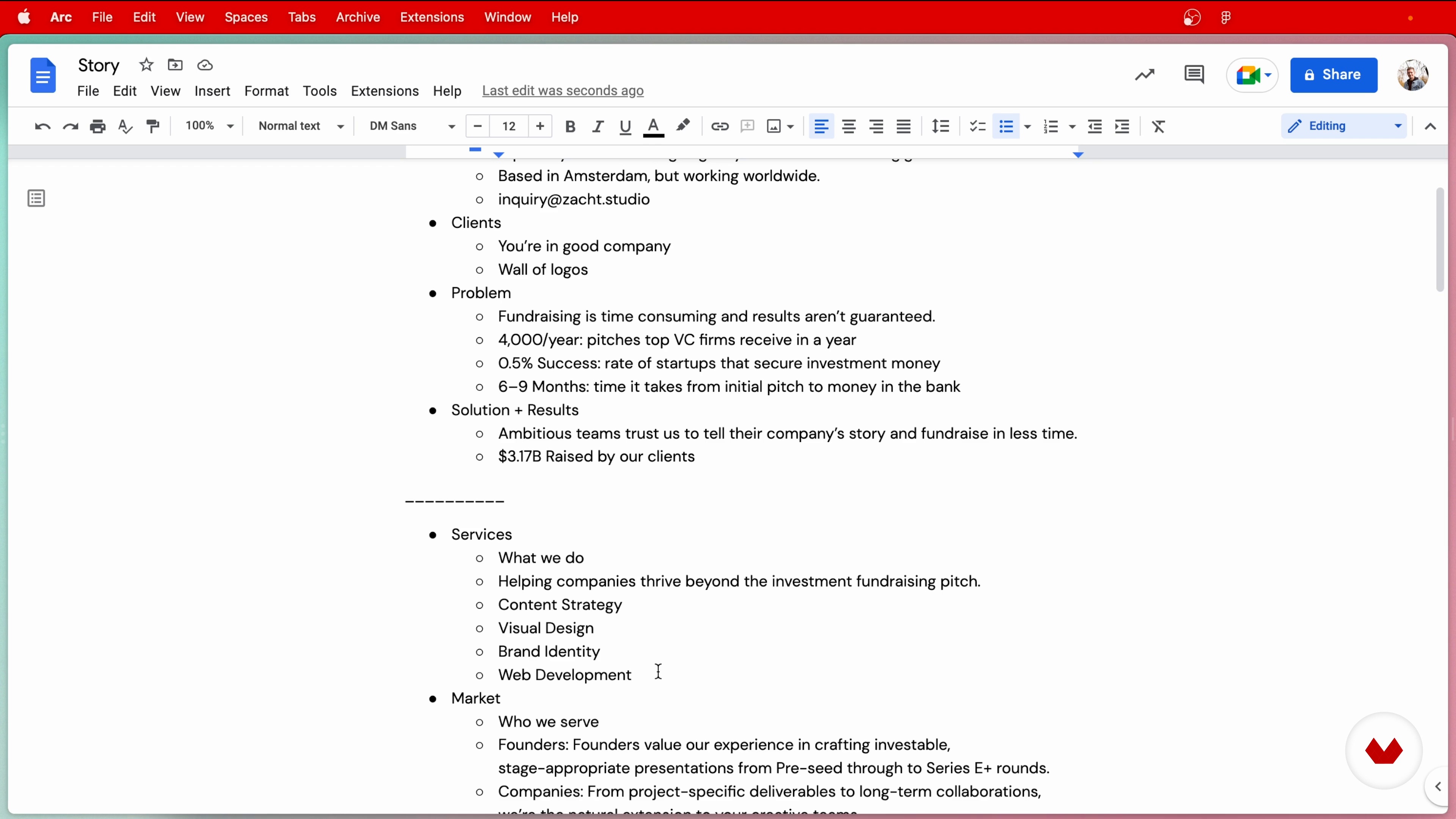Screen dimensions: 1456x819
Task: Hide the menus with collapse chevron
Action: click(1431, 126)
